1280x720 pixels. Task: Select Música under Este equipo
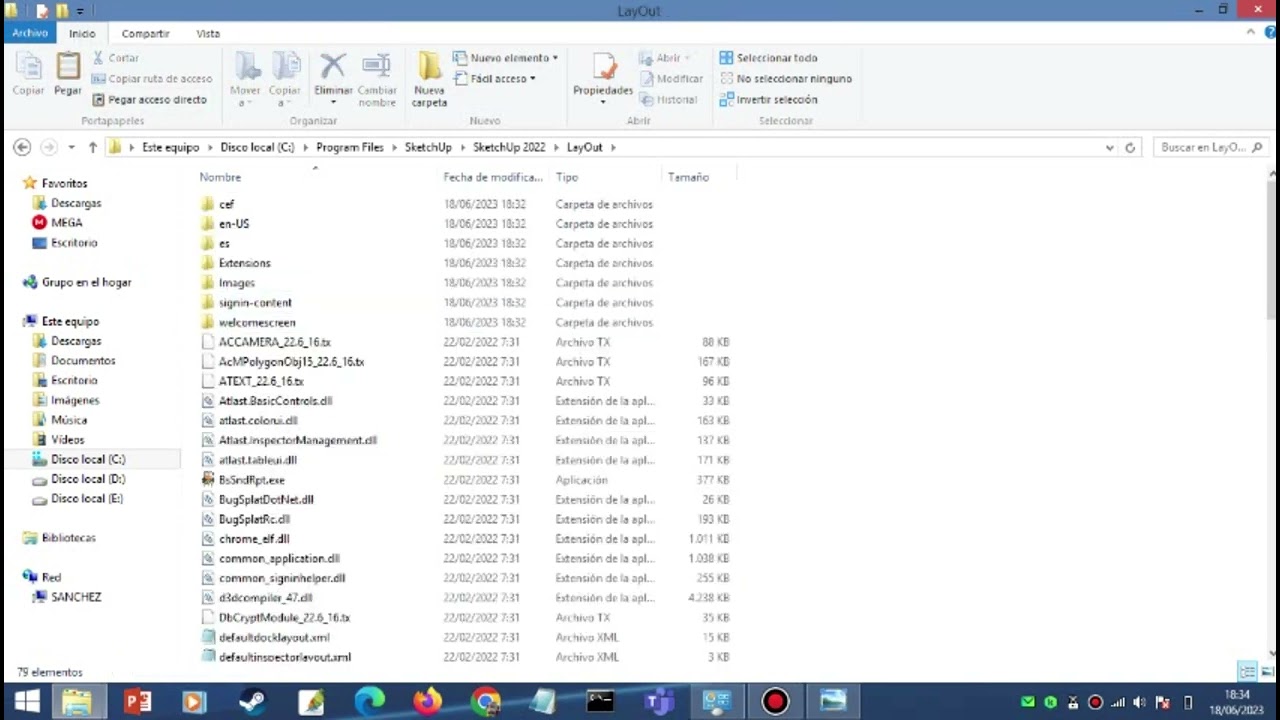pos(69,420)
